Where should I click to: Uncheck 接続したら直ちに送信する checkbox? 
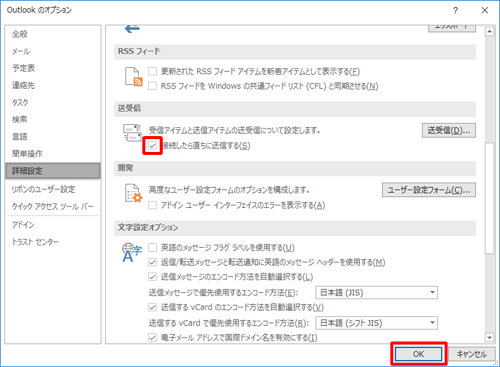152,146
